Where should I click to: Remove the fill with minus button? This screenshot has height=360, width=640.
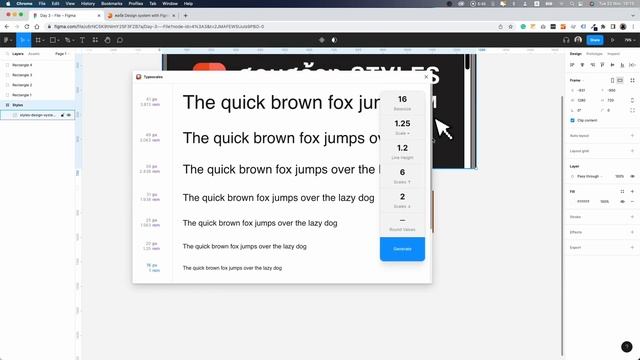pyautogui.click(x=633, y=202)
